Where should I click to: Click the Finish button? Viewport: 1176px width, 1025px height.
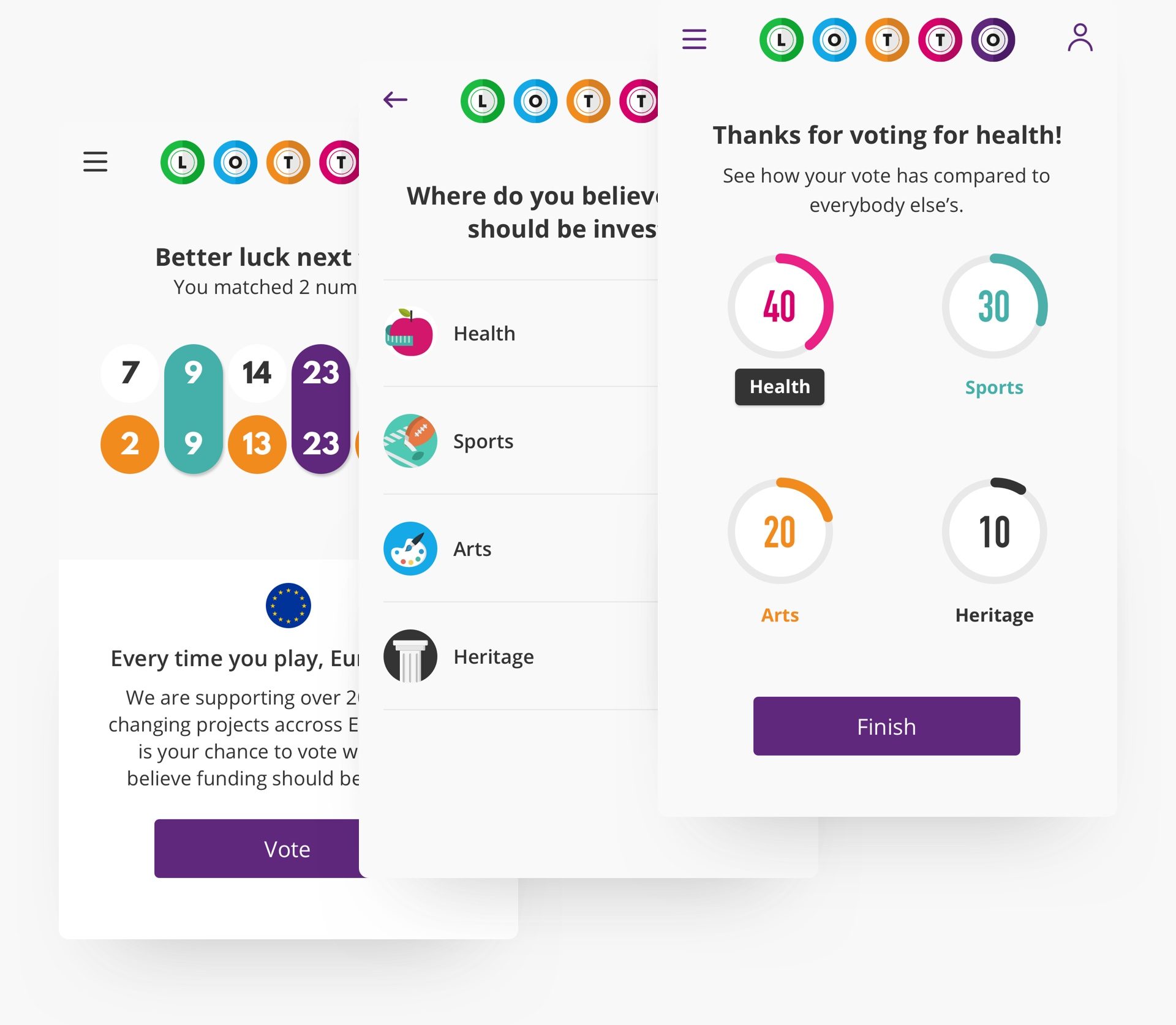coord(886,726)
